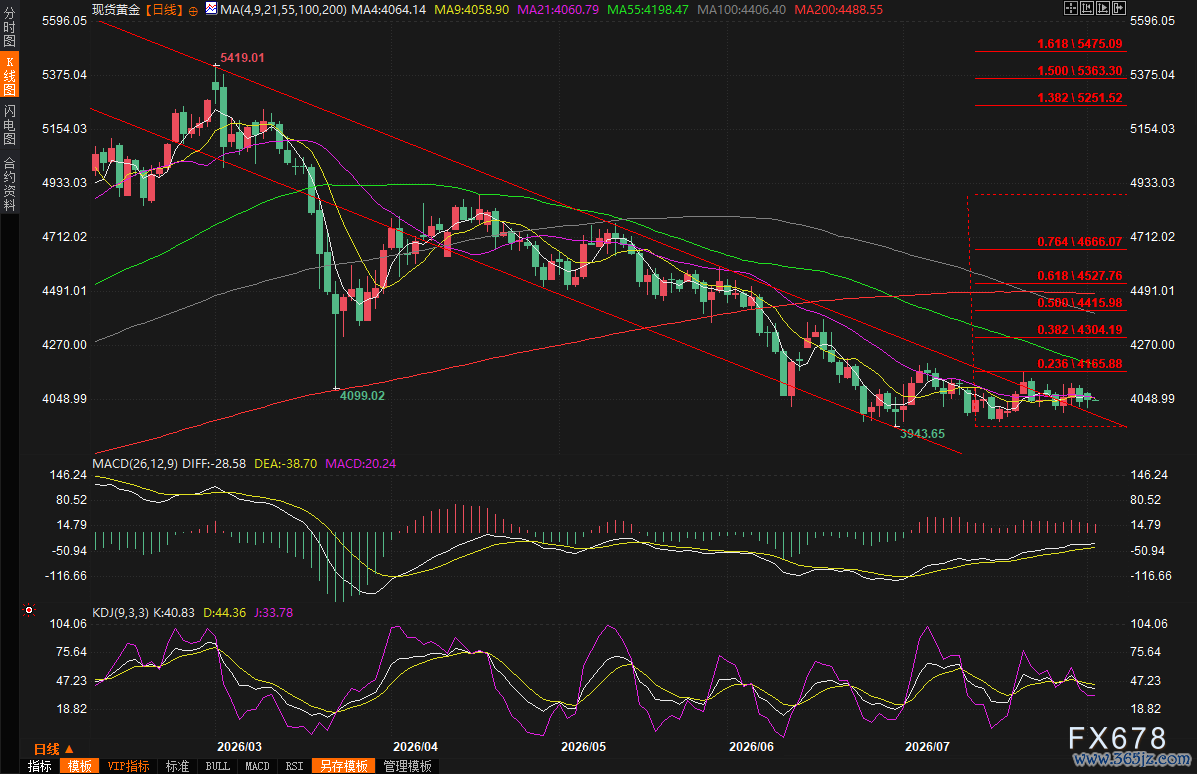Click the 另存模板 button
Viewport: 1197px width, 774px height.
(344, 766)
